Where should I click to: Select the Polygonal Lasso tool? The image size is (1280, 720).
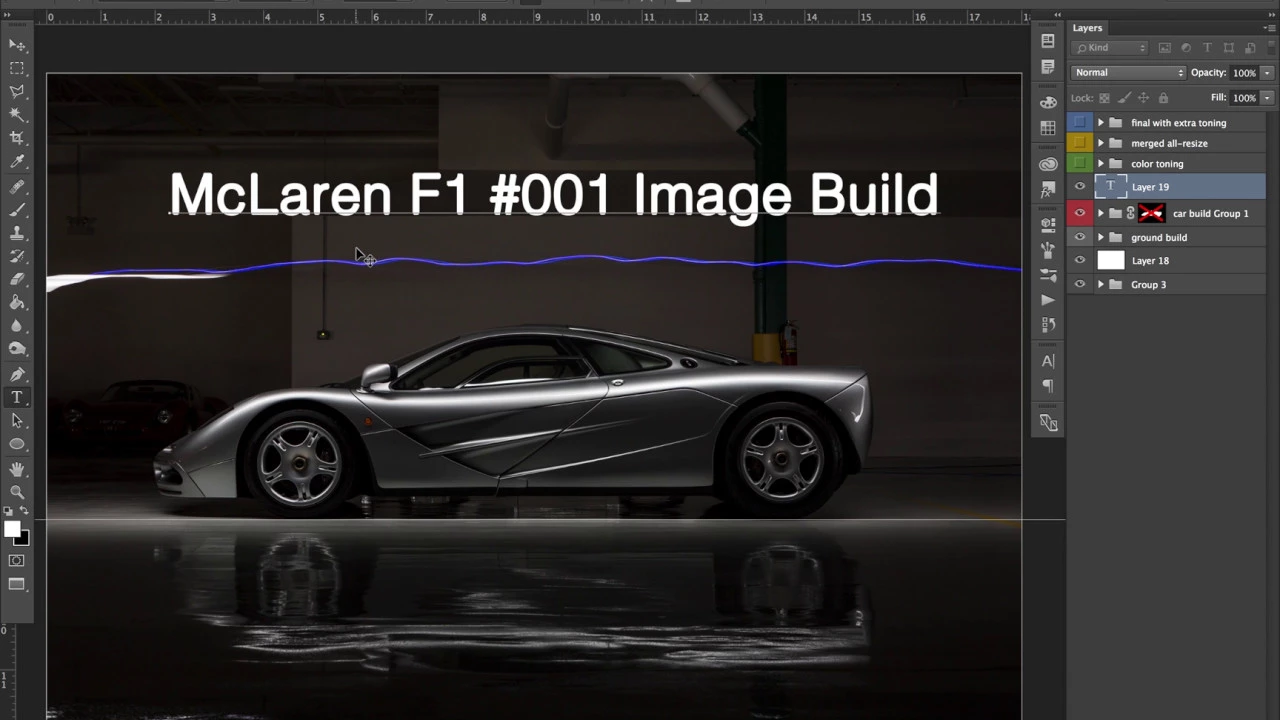coord(17,91)
